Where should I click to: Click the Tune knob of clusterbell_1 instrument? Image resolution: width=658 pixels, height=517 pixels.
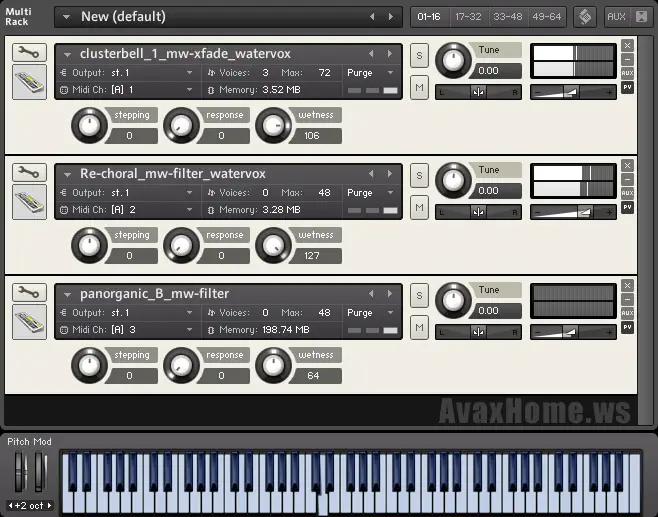pos(453,60)
